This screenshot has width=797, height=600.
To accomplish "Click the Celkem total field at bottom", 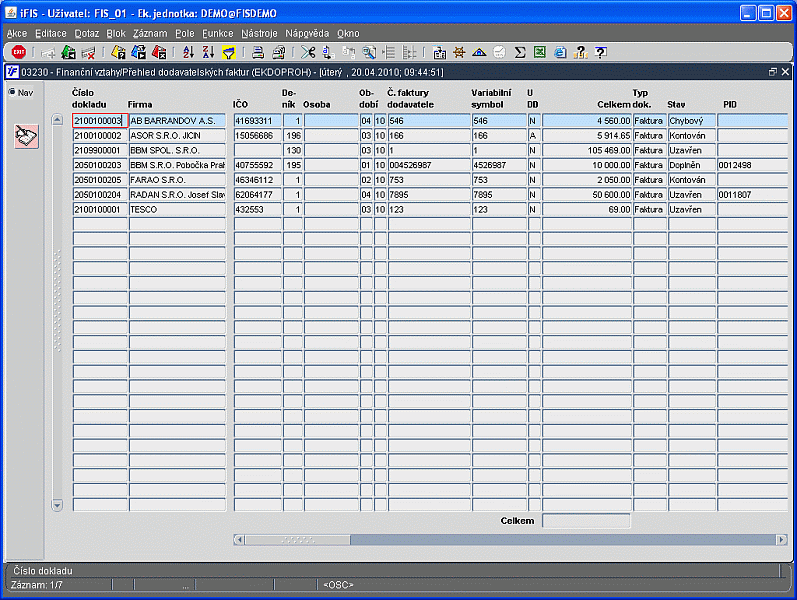I will (586, 521).
